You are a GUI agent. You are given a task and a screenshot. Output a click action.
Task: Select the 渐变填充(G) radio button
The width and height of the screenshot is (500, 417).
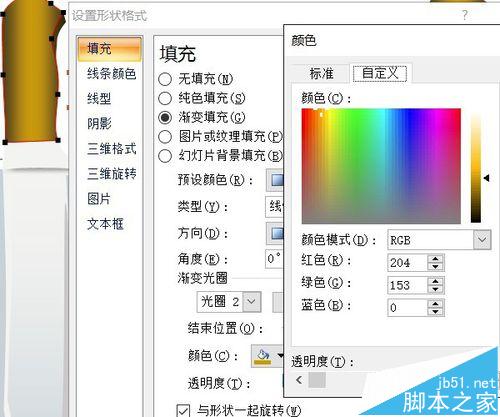click(x=165, y=117)
